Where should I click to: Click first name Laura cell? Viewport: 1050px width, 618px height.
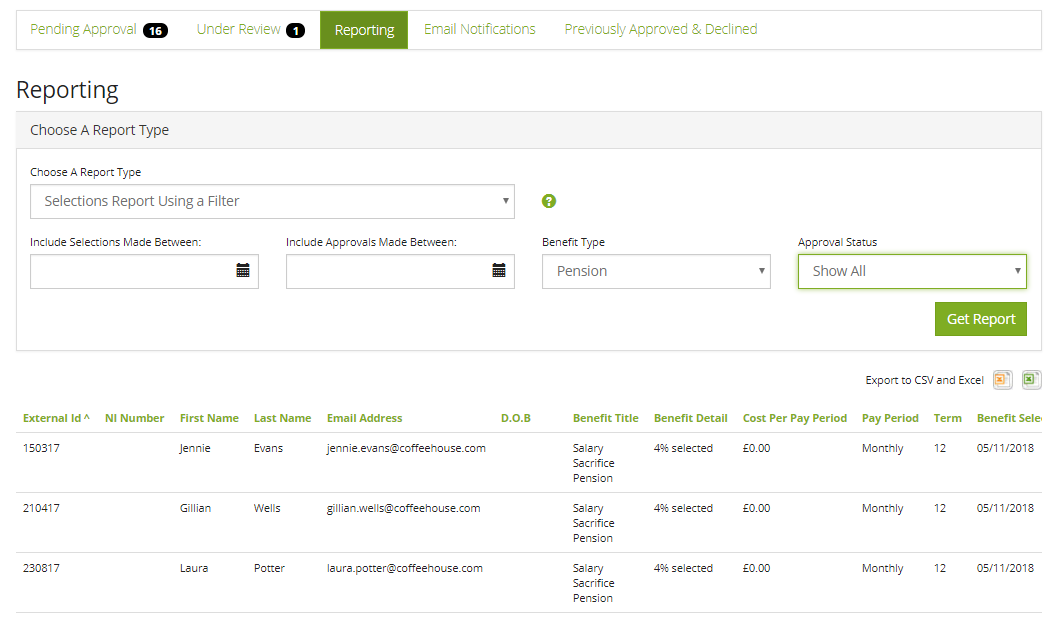[194, 568]
